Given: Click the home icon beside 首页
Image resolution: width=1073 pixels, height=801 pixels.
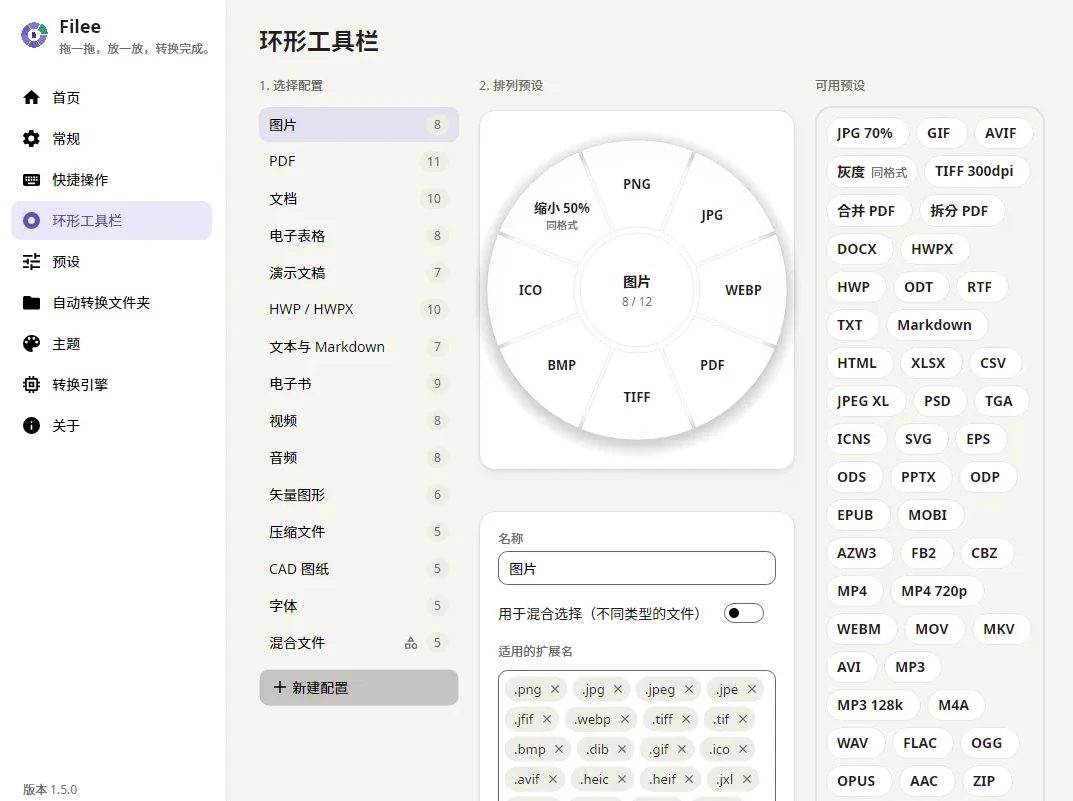Looking at the screenshot, I should 31,97.
